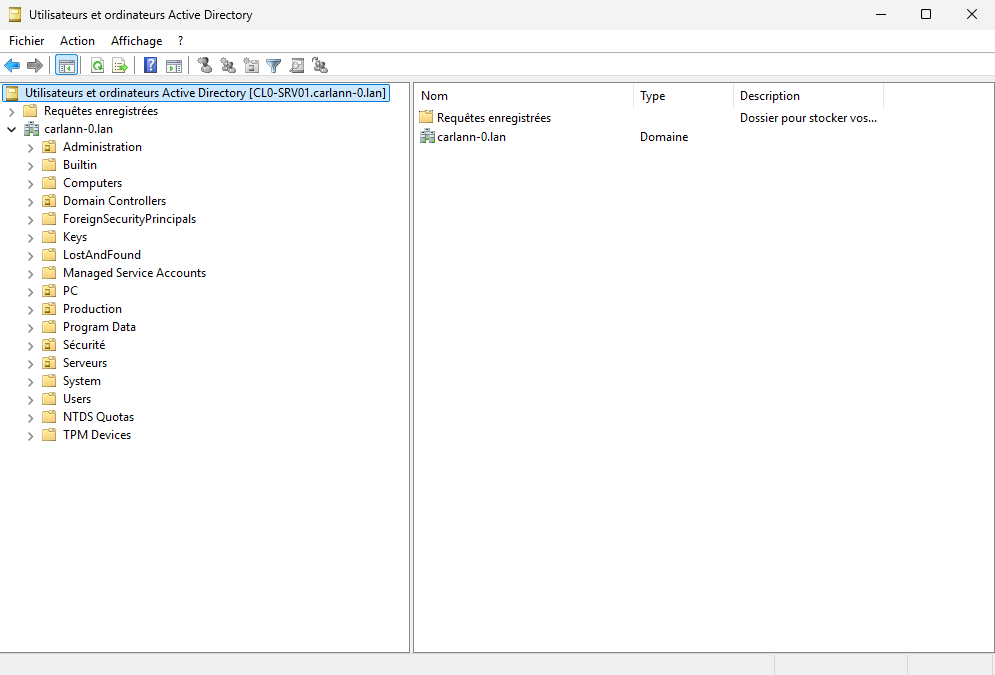Open Help via the blue question mark icon
This screenshot has width=995, height=675.
[x=150, y=65]
